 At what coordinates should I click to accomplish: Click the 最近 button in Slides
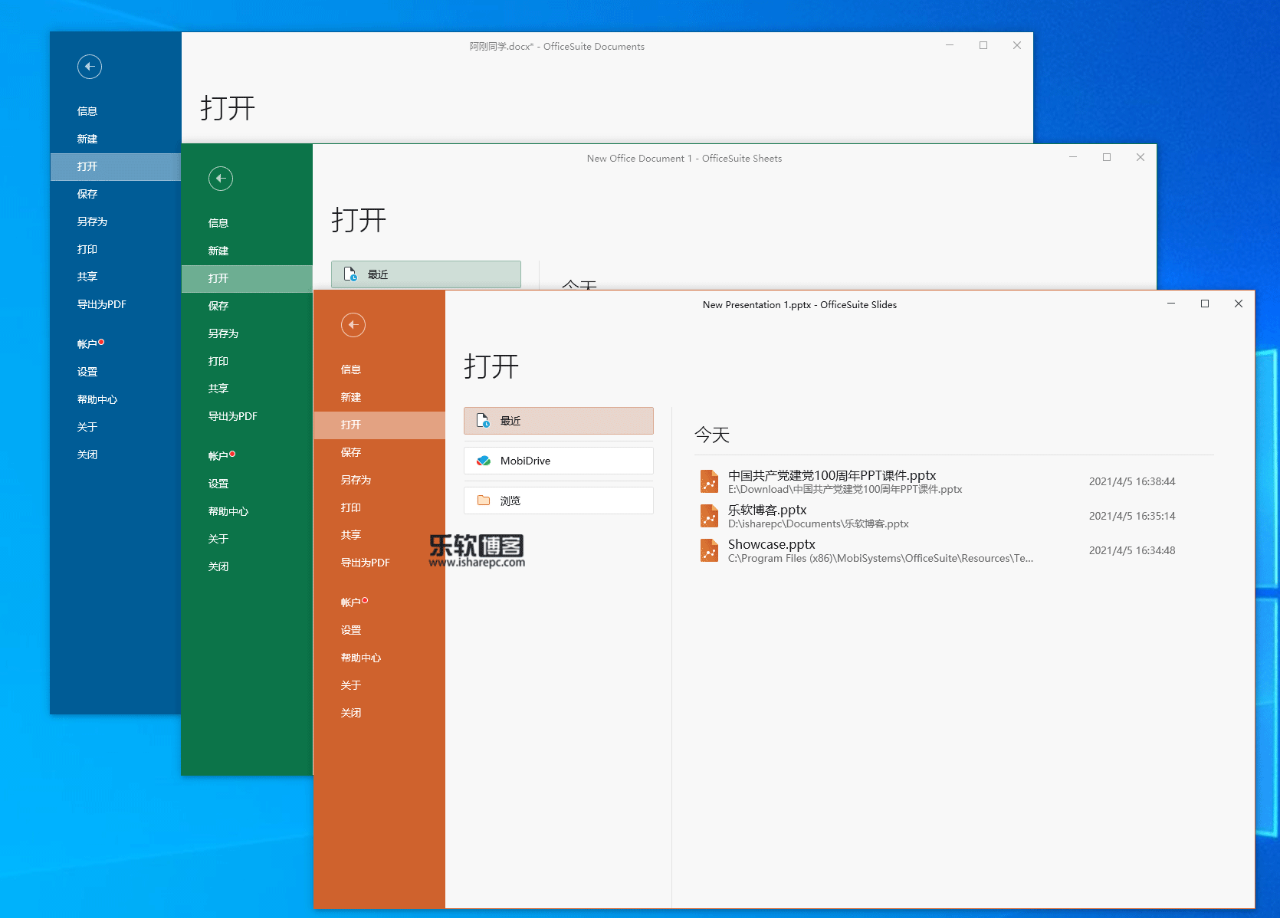pyautogui.click(x=559, y=421)
